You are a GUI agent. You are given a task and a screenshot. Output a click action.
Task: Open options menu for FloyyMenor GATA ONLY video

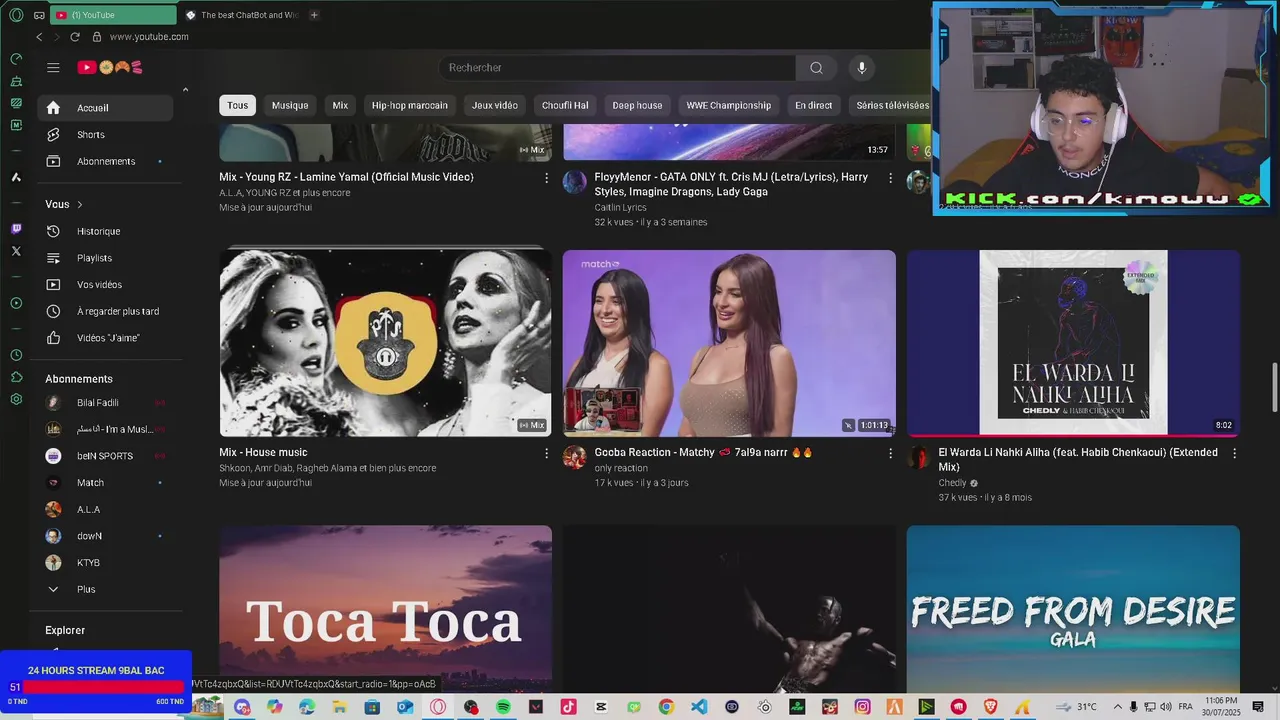(x=890, y=177)
